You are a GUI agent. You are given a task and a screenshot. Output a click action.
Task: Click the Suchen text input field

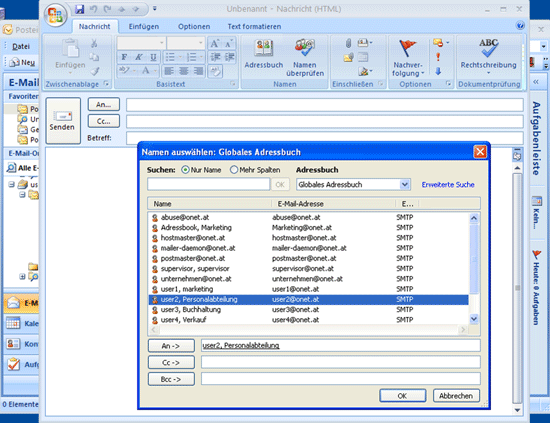(209, 184)
